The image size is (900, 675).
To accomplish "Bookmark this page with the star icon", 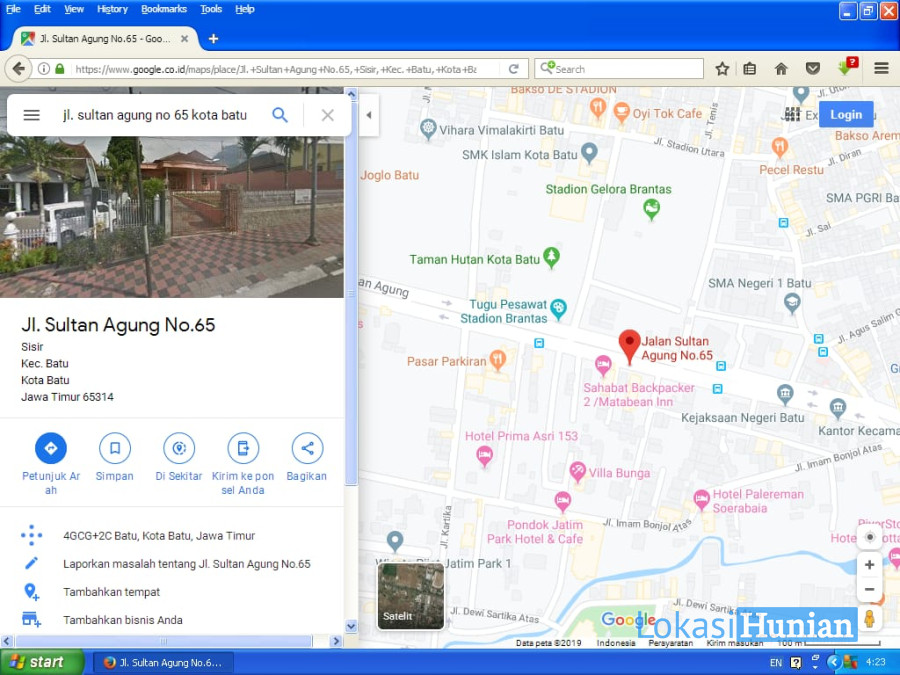I will (722, 69).
